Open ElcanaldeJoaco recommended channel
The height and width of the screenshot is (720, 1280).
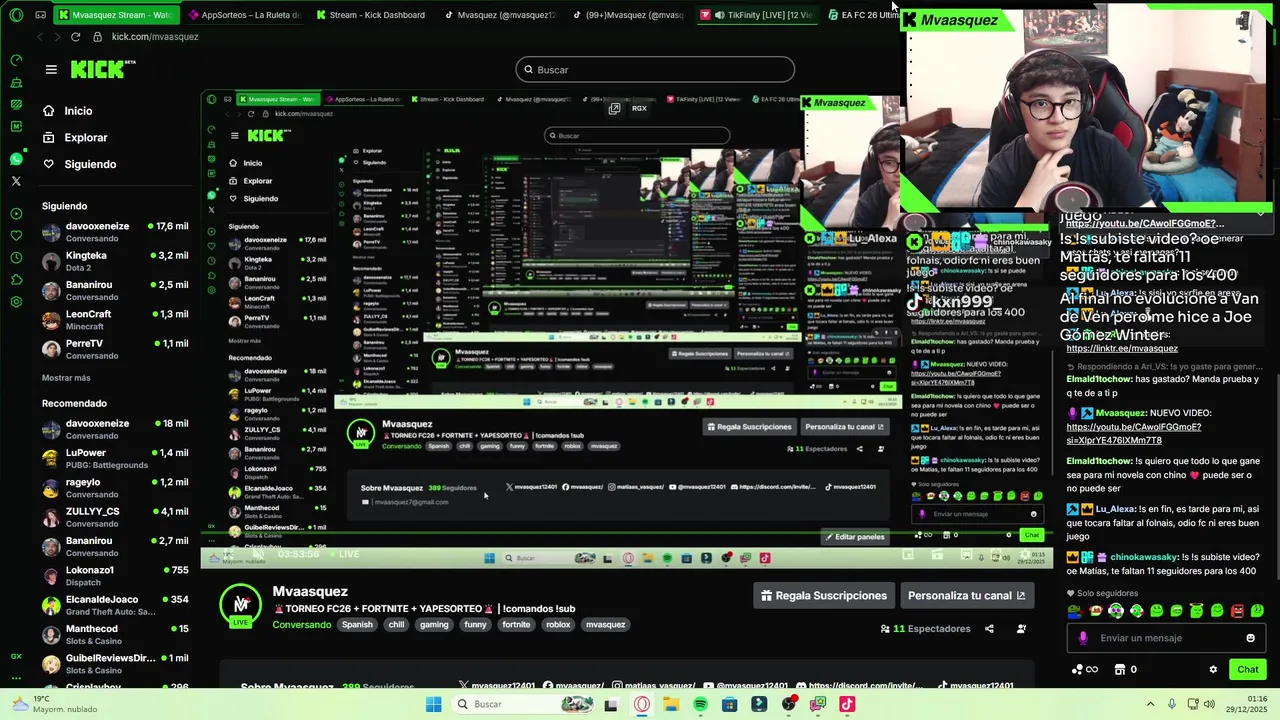115,605
